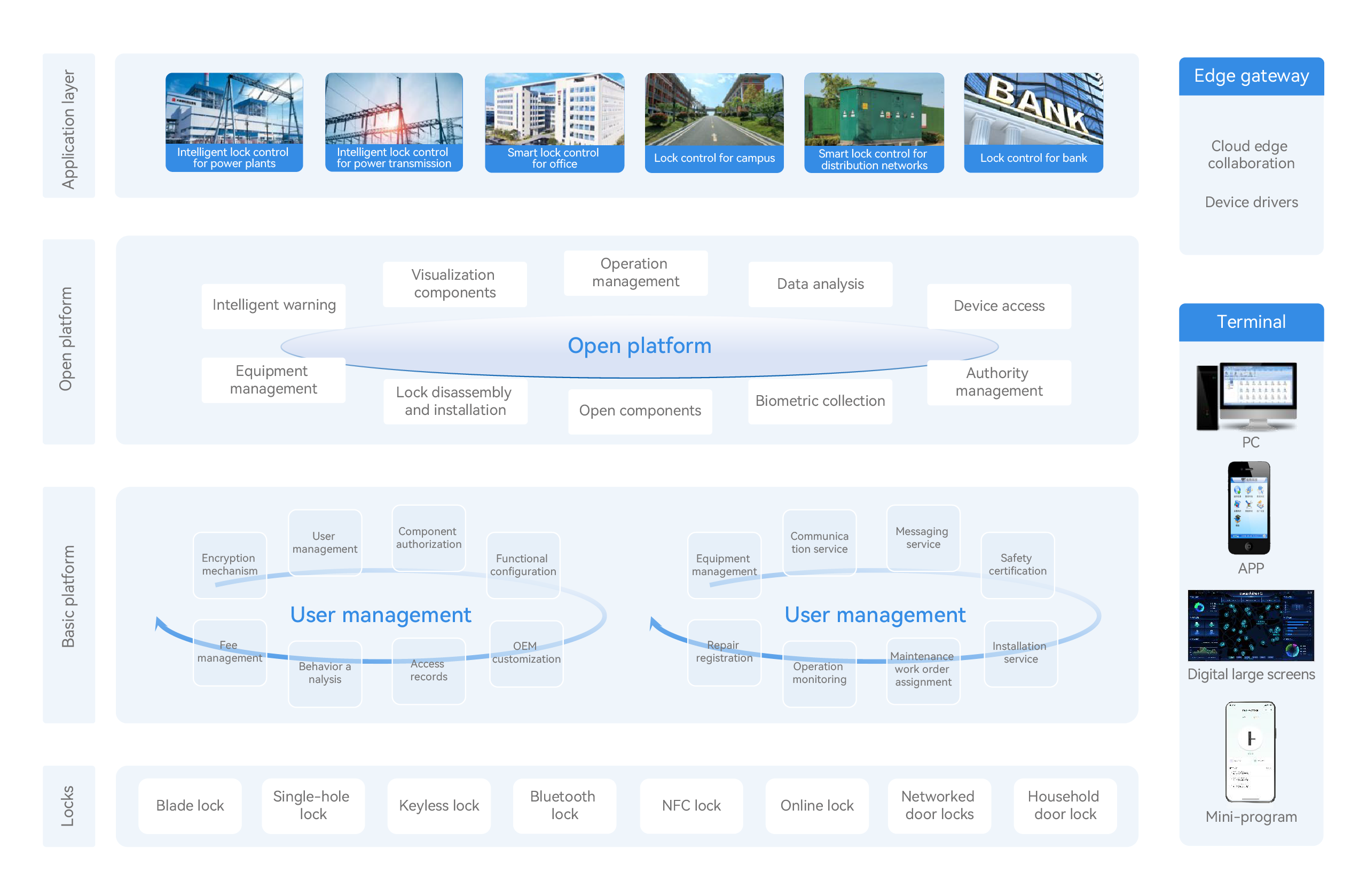Click the PC desktop computer icon

tap(1246, 396)
